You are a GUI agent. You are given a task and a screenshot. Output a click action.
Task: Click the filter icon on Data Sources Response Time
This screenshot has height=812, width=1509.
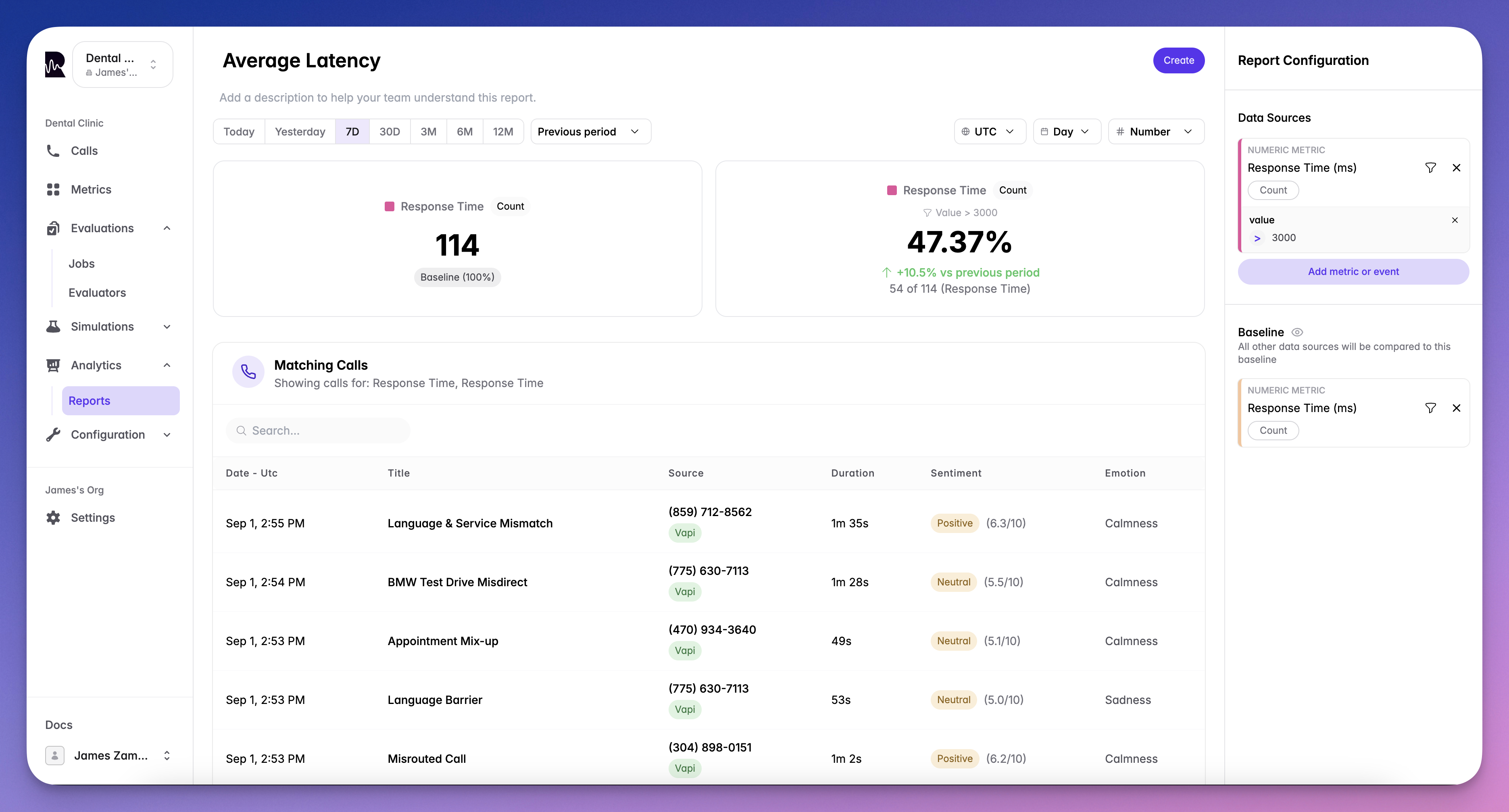tap(1430, 168)
